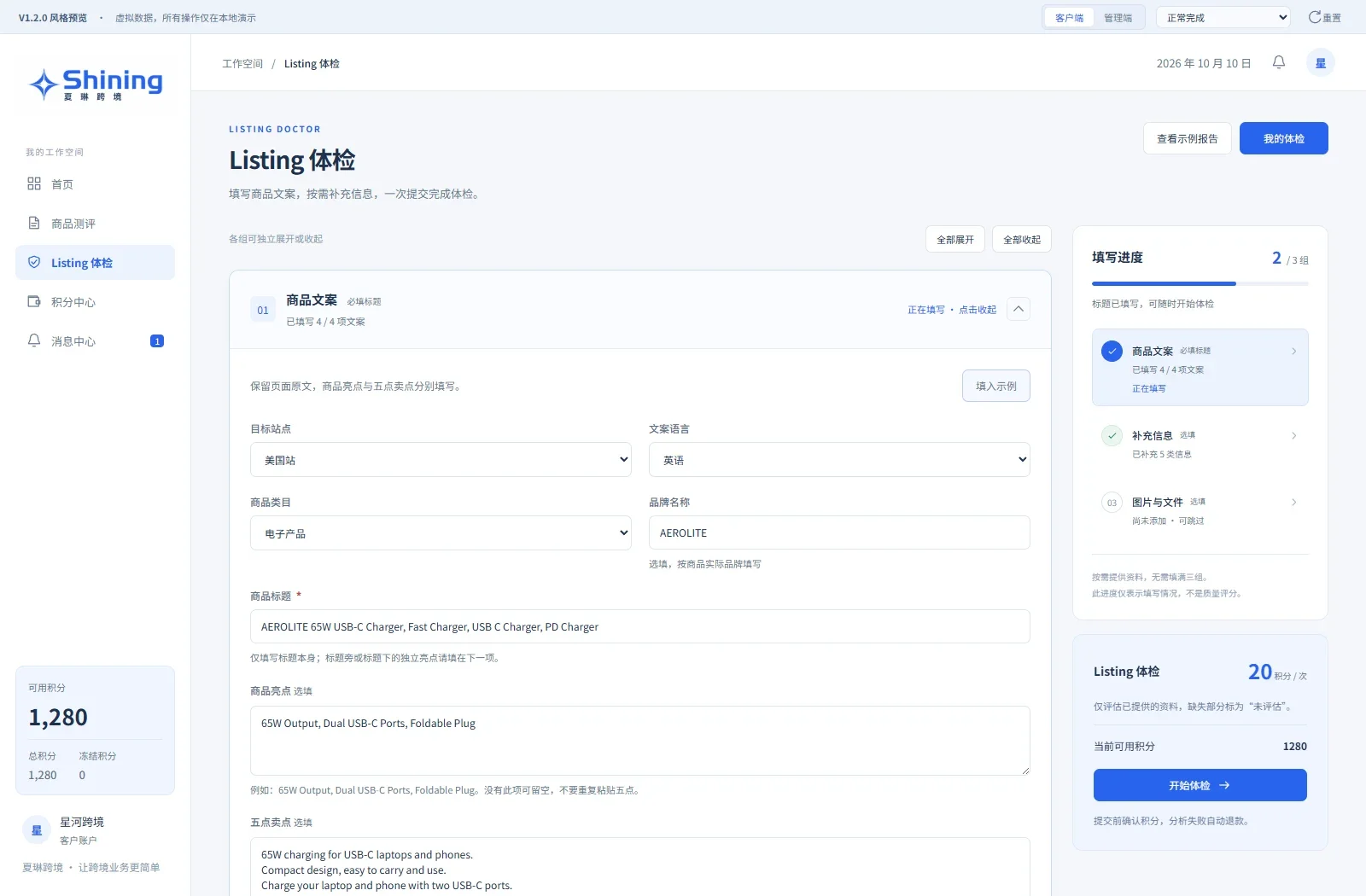Open 消息中心 menu item
Image resolution: width=1366 pixels, height=896 pixels.
[x=95, y=340]
